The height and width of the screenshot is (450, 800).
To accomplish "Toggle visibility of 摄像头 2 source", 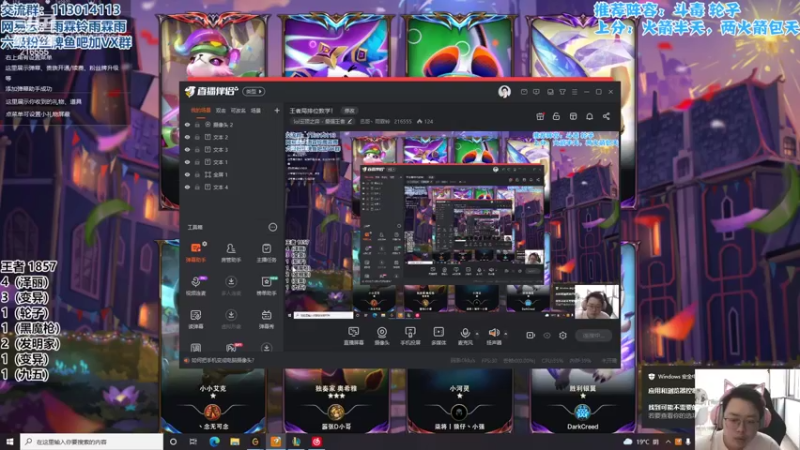I will tap(187, 124).
